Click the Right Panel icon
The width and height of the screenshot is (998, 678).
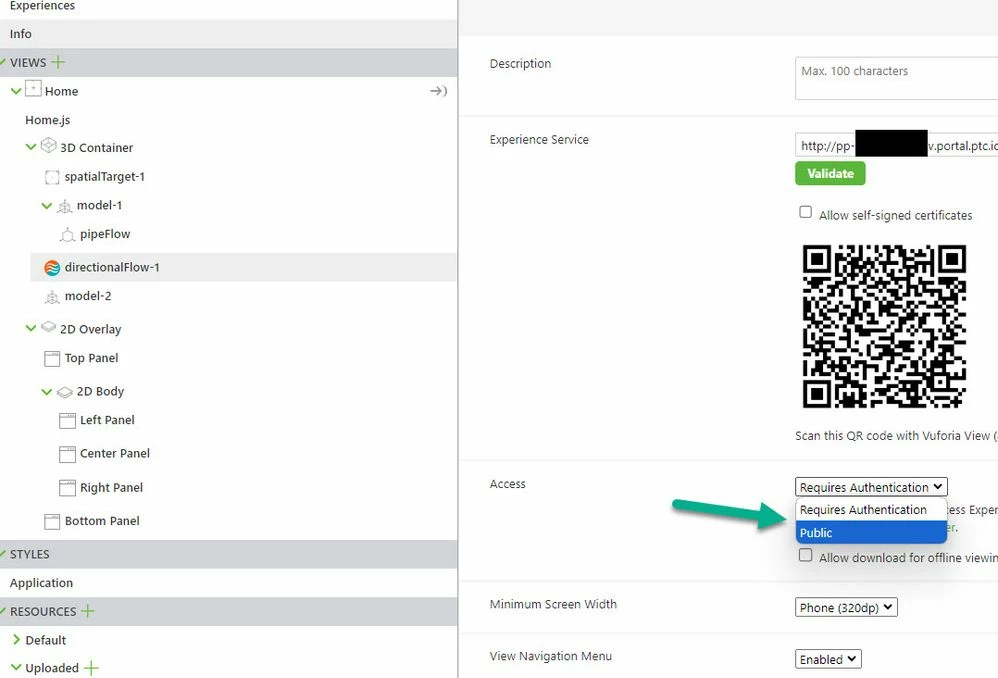[x=67, y=488]
